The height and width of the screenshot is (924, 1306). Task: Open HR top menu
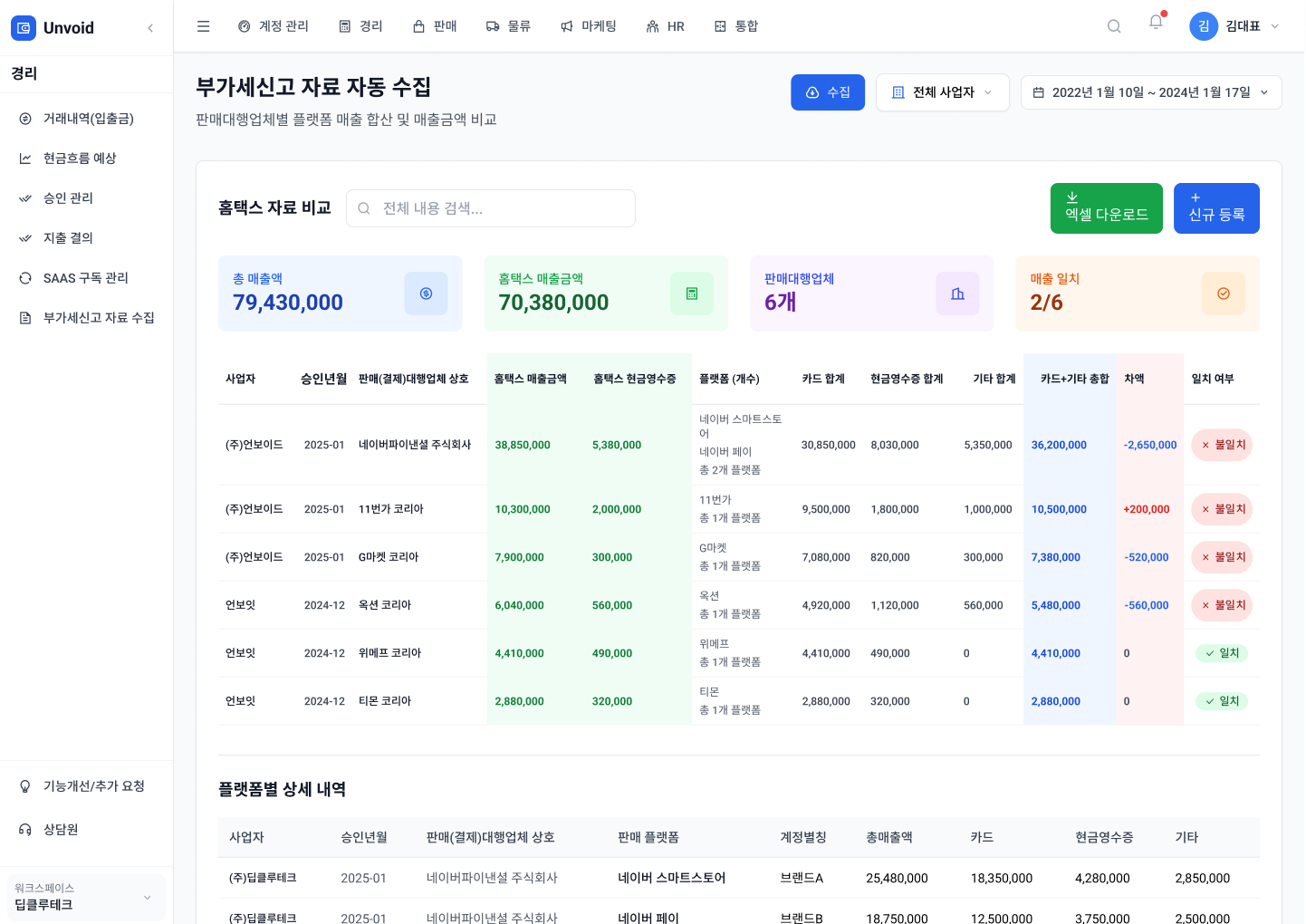(x=666, y=26)
